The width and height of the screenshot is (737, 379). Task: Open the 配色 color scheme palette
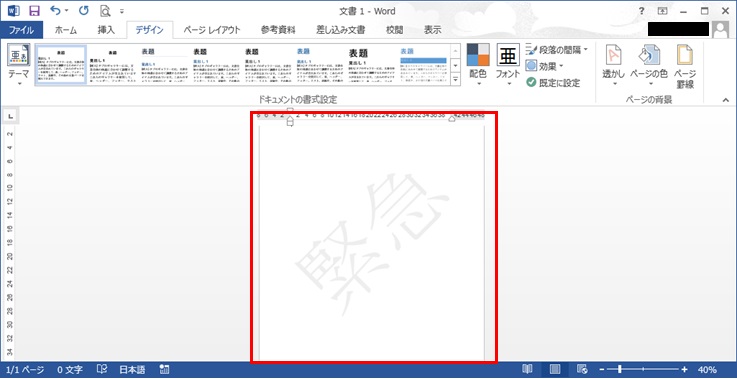pyautogui.click(x=478, y=65)
